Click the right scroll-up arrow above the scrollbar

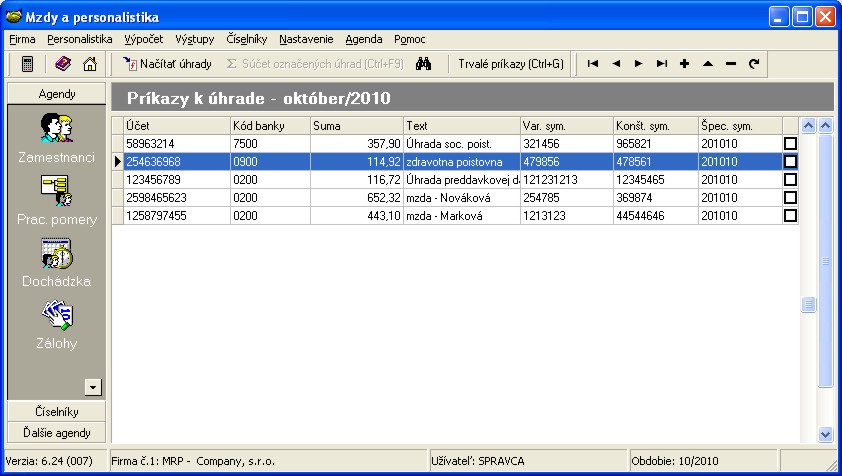coord(825,126)
